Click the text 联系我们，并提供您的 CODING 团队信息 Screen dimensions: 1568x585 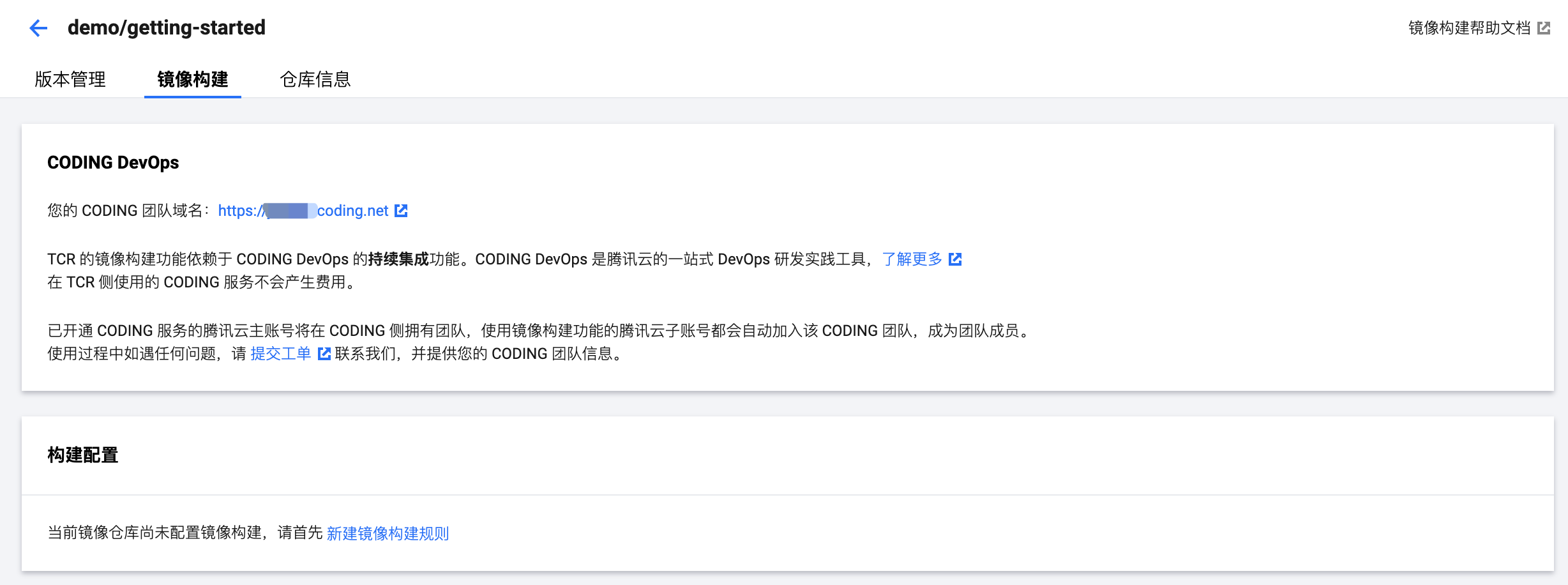pos(478,354)
